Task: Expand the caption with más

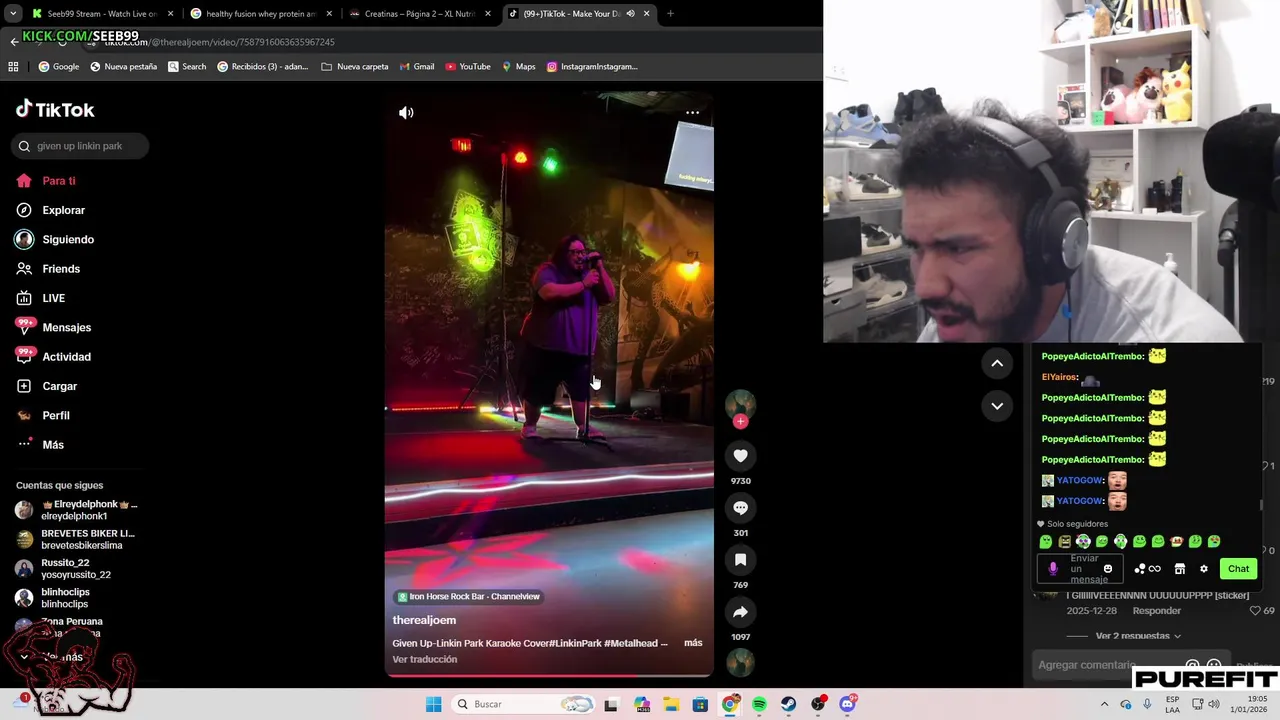Action: click(693, 643)
